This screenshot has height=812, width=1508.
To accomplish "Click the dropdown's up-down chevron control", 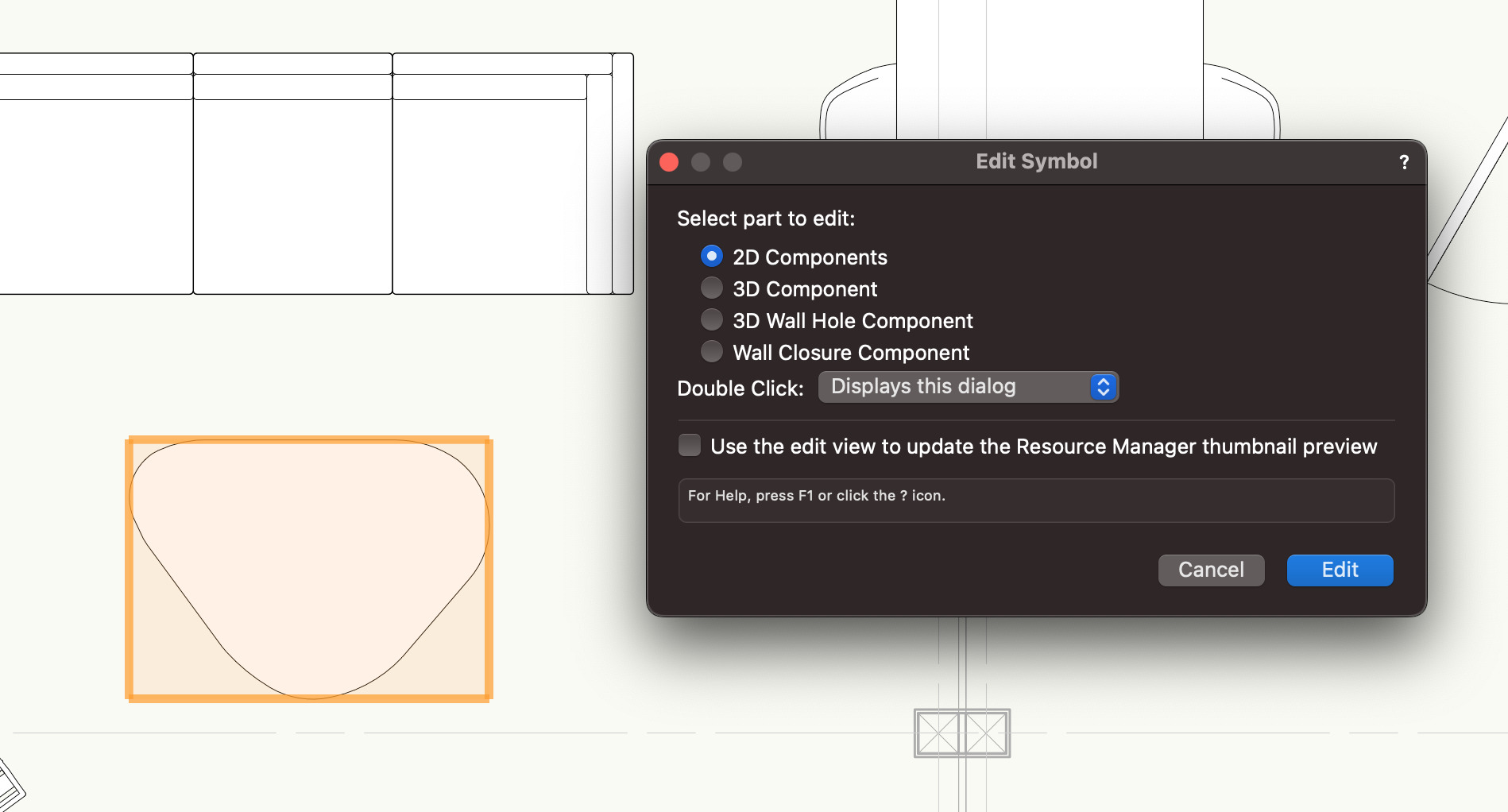I will [1103, 387].
